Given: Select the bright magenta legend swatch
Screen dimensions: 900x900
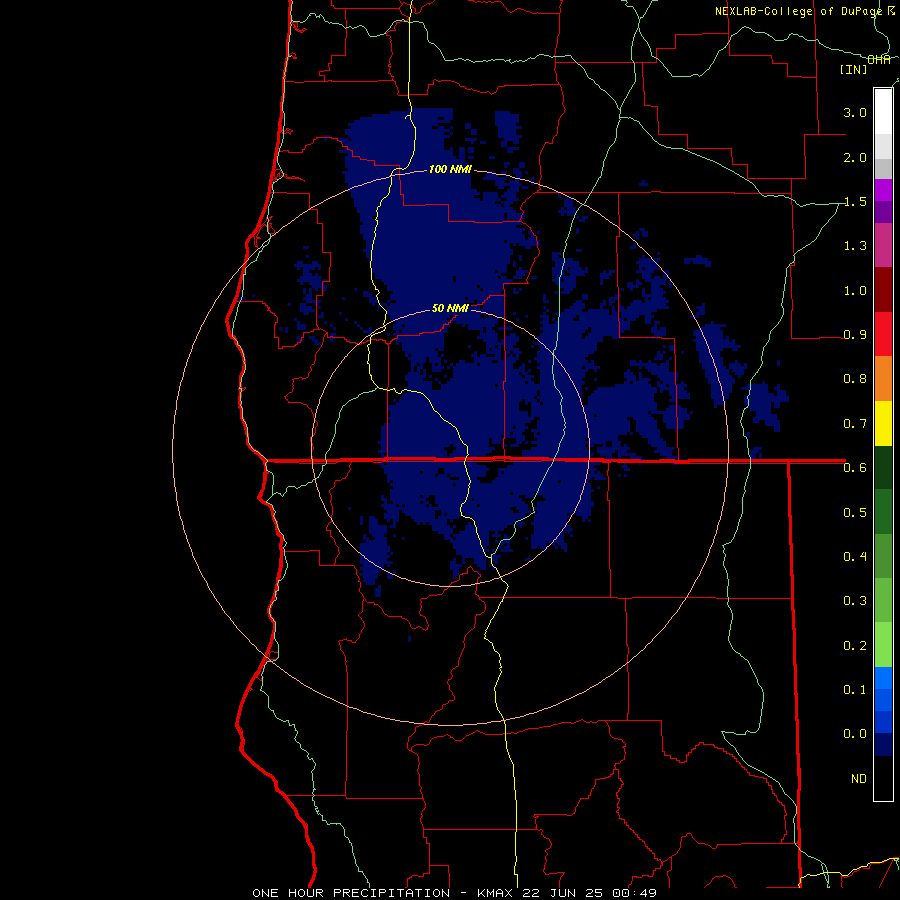Looking at the screenshot, I should 883,190.
